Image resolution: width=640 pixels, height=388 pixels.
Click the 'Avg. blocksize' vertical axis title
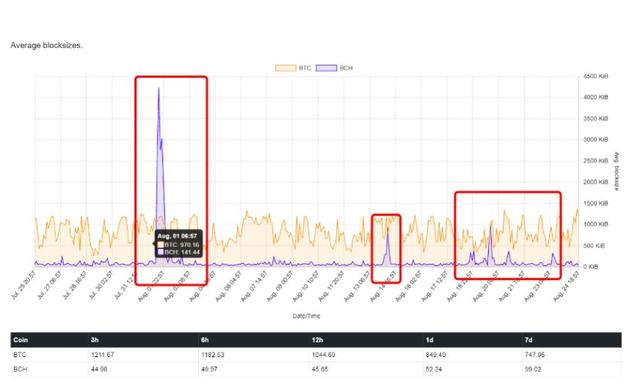(616, 171)
